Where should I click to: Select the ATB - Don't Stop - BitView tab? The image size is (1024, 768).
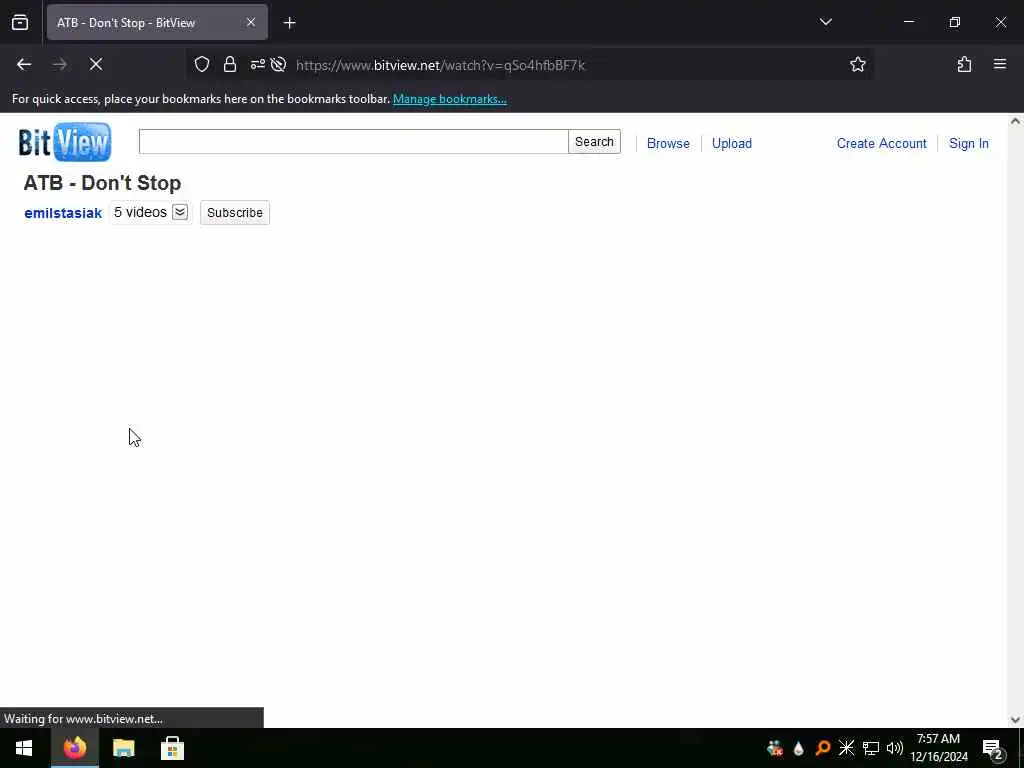[157, 23]
